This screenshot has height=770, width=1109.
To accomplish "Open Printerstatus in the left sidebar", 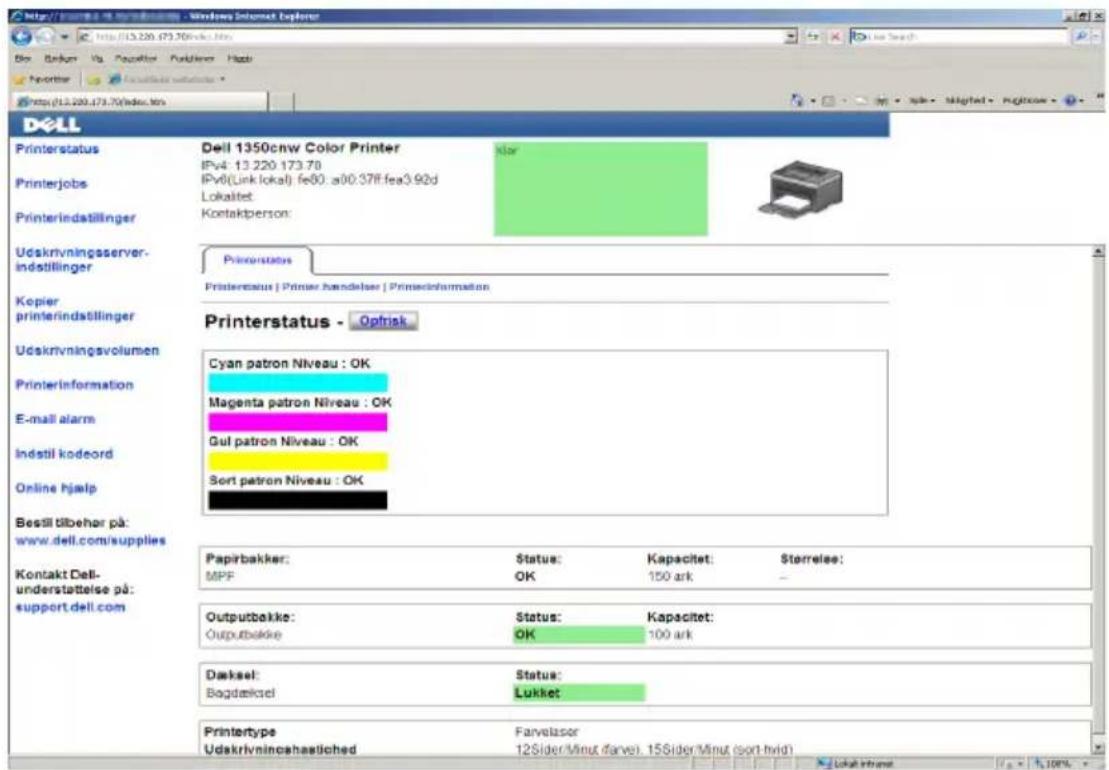I will [57, 149].
